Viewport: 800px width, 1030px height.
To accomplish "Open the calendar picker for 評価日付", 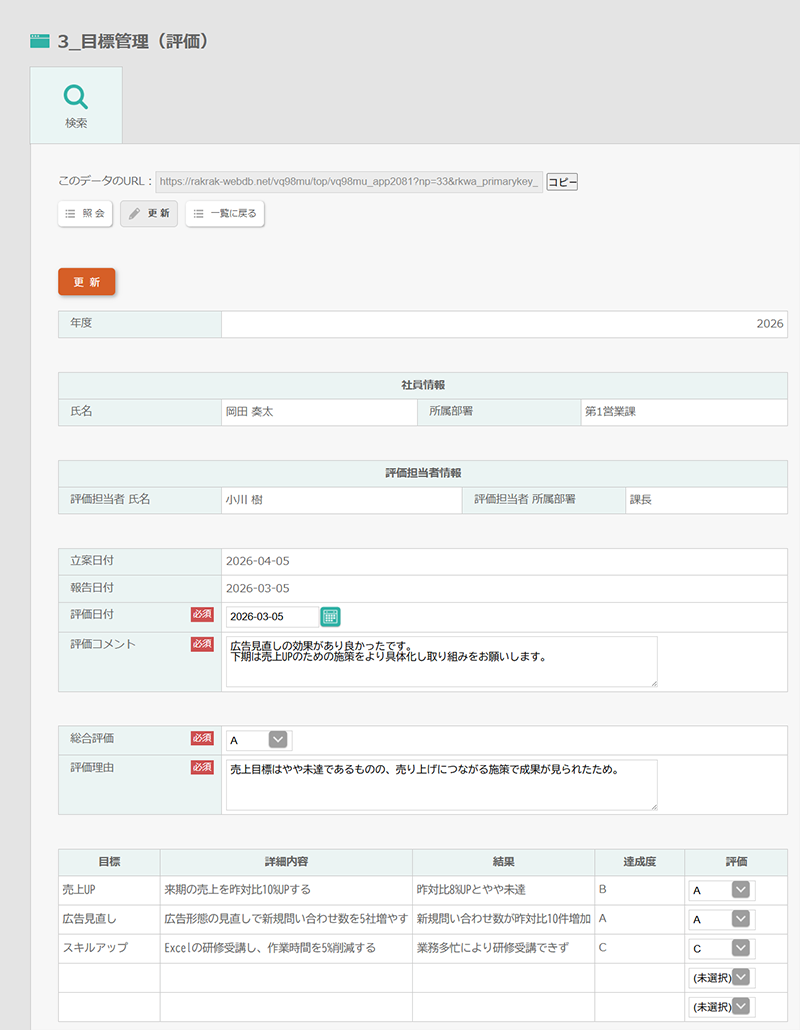I will [330, 617].
